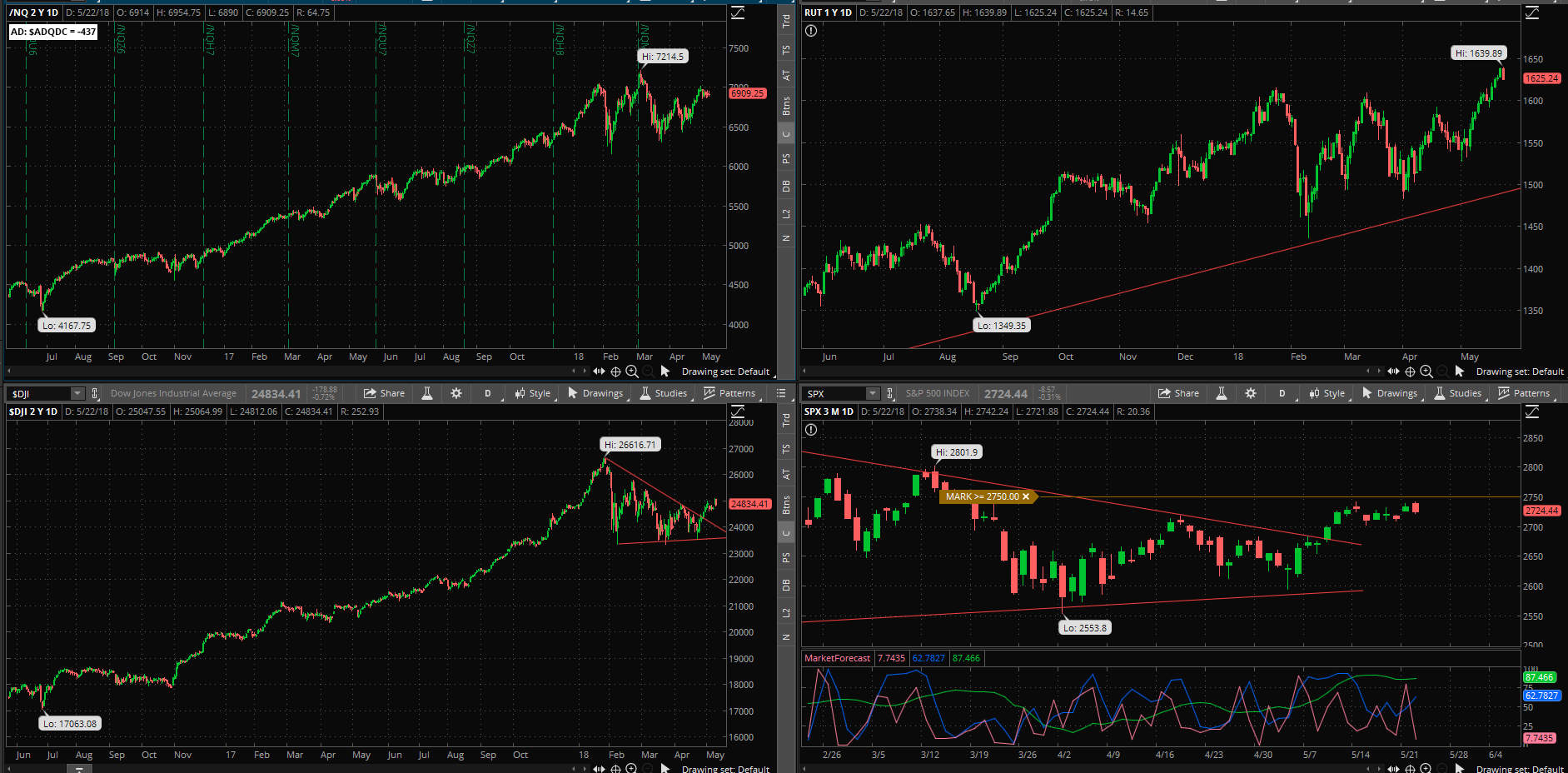
Task: Open Patterns in the SPX toolbar
Action: click(x=1524, y=393)
